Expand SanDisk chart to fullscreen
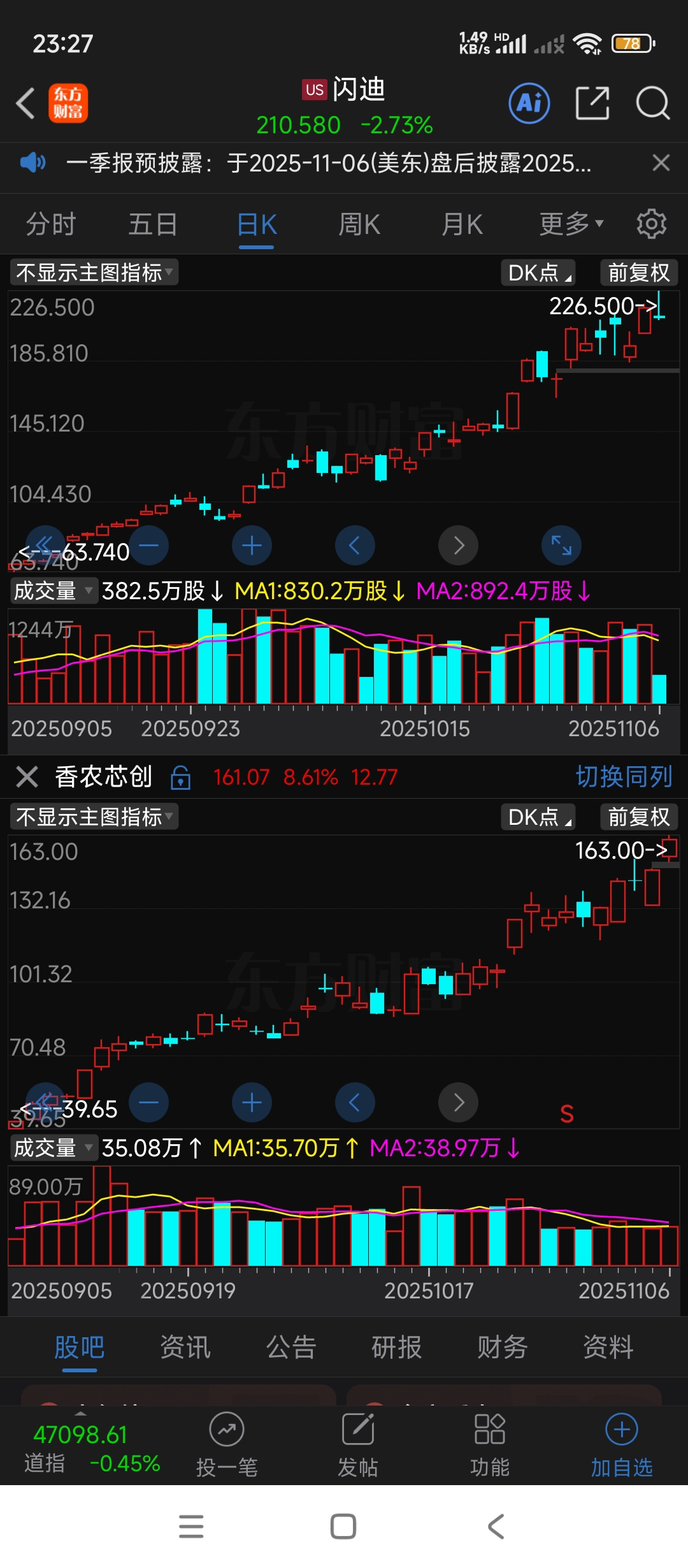 tap(561, 546)
